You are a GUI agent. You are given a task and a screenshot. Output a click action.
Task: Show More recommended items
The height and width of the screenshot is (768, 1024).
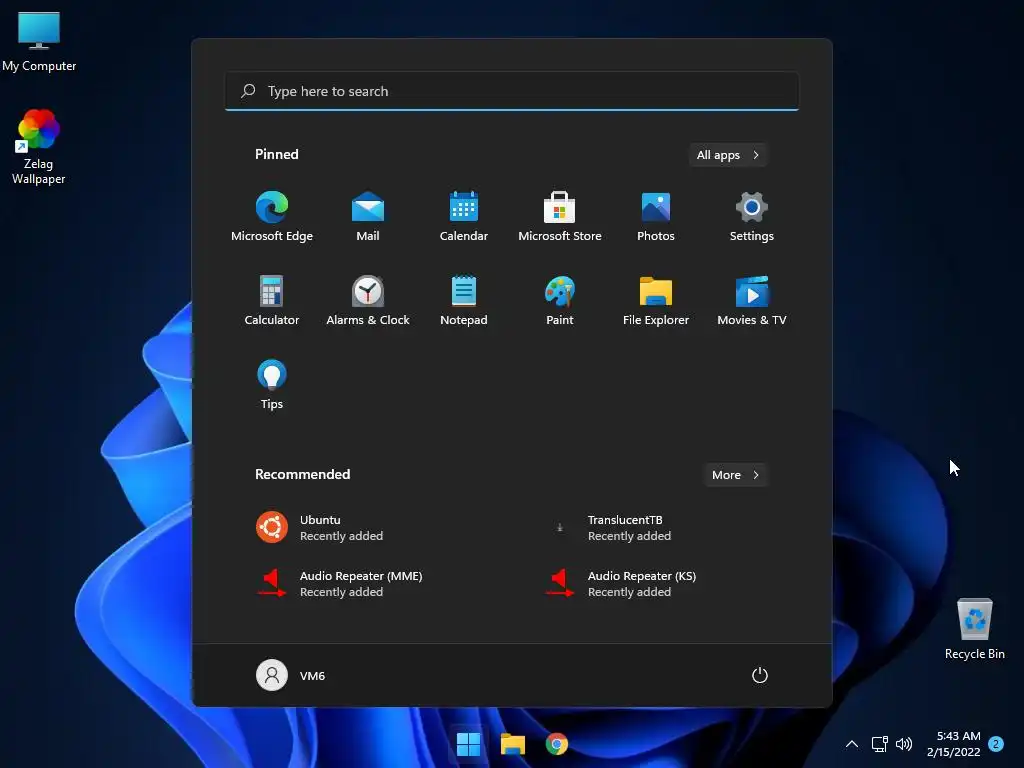[735, 475]
